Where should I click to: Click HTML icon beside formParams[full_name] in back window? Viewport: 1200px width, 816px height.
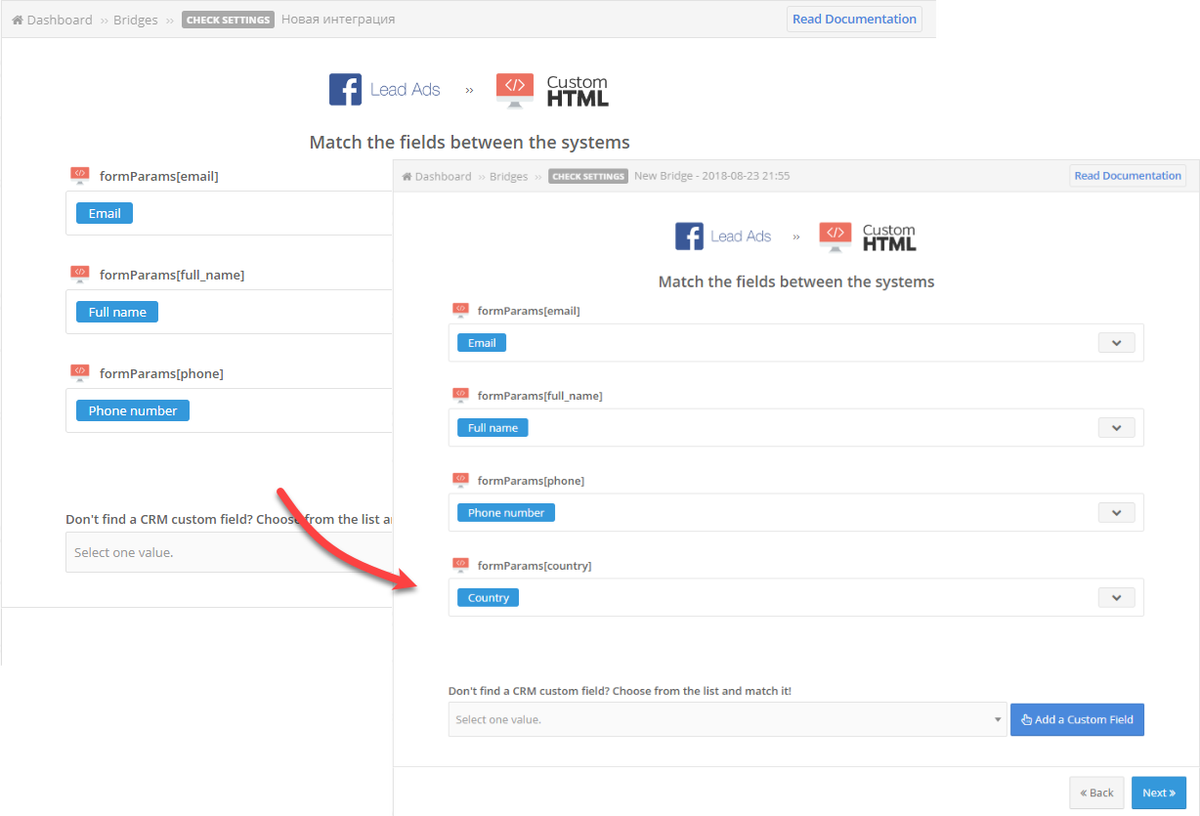pyautogui.click(x=80, y=274)
